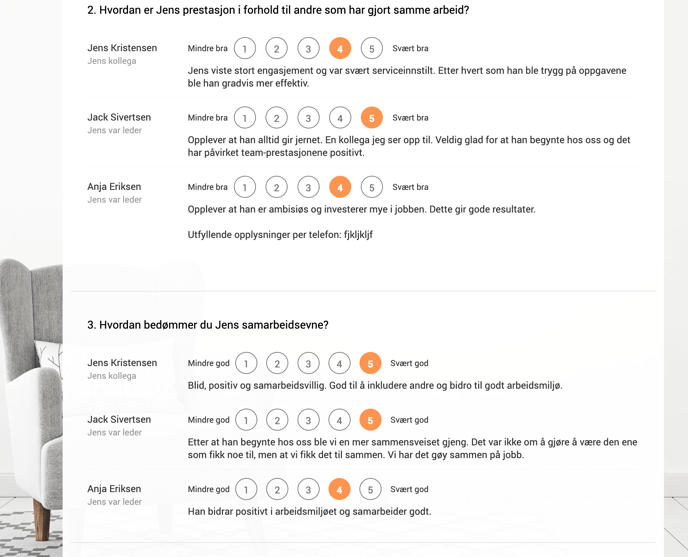Click selected rating 4 in Jens Kristensen's performance row
Screen dimensions: 688x557
pyautogui.click(x=340, y=48)
